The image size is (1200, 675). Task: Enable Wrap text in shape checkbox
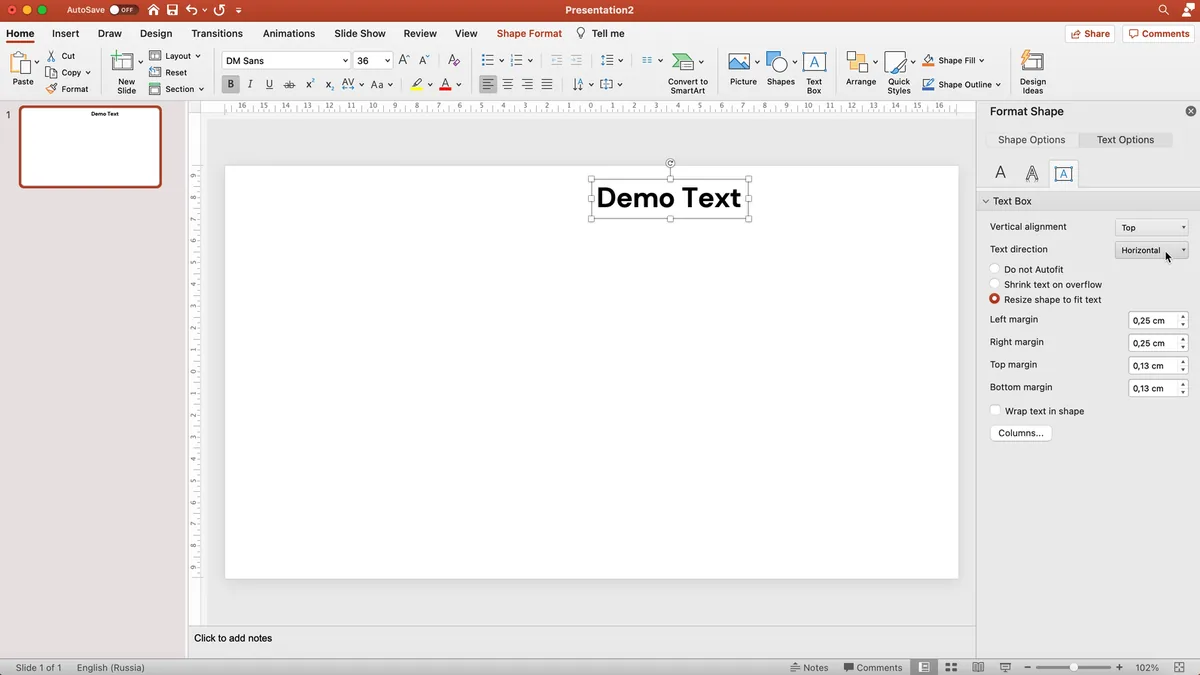pos(996,411)
